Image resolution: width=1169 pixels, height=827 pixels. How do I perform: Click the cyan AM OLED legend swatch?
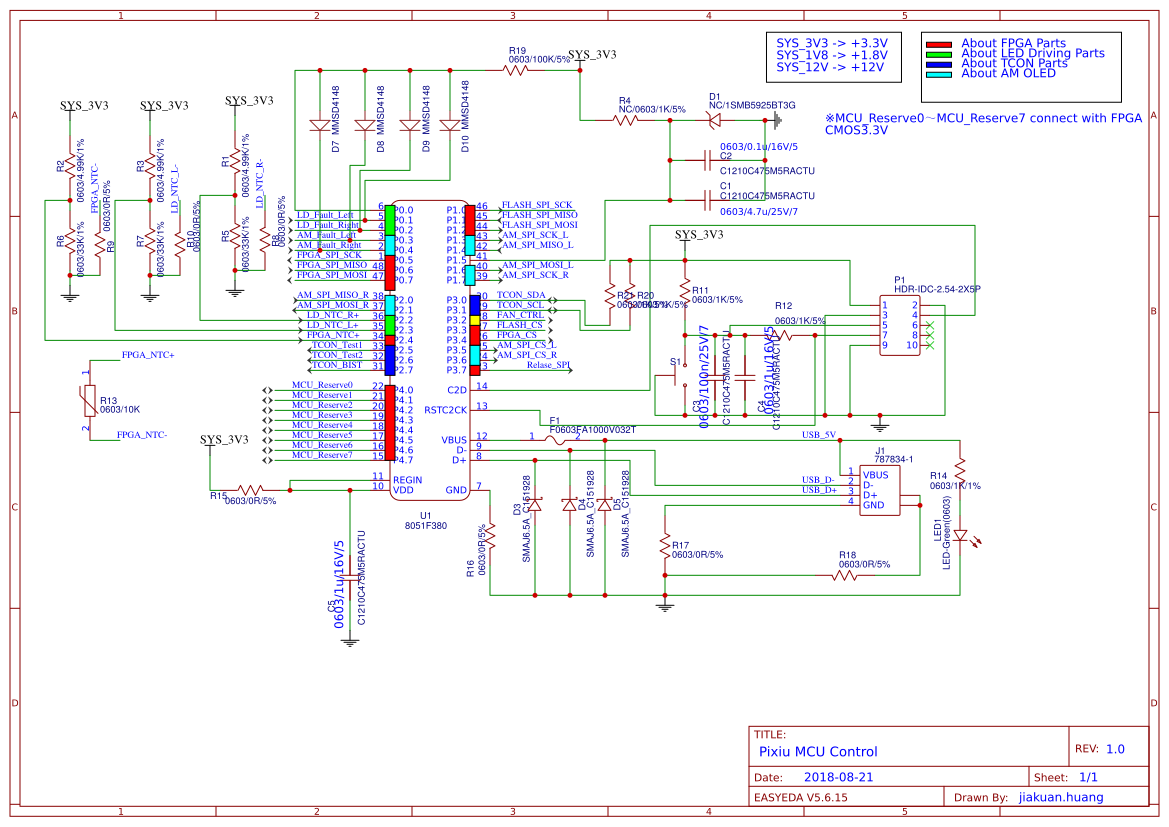pos(937,74)
